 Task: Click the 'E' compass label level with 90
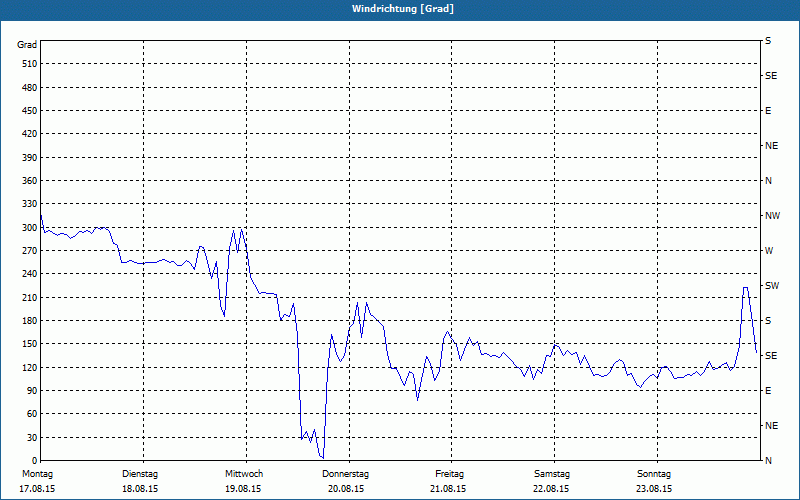point(768,391)
